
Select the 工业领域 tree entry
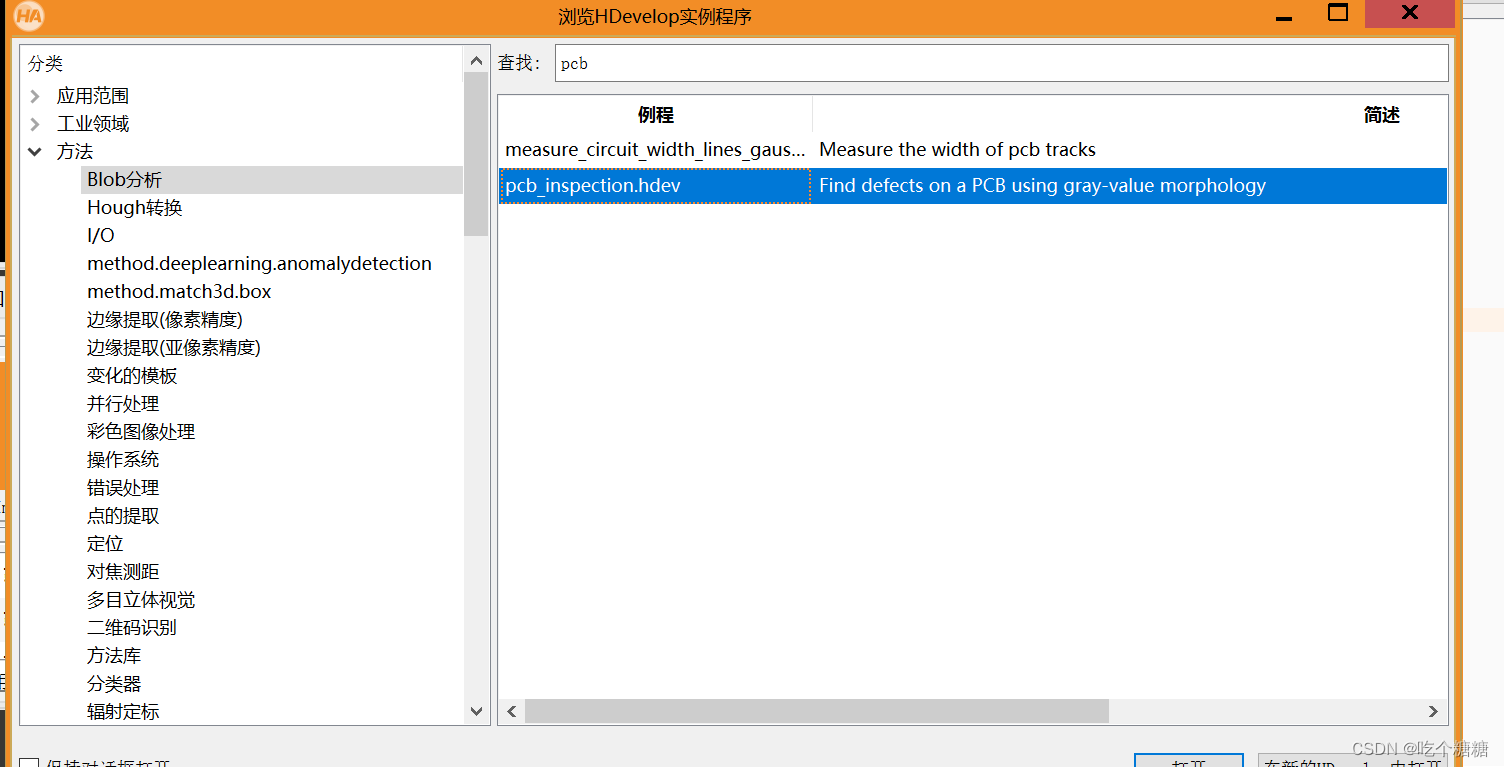click(93, 124)
